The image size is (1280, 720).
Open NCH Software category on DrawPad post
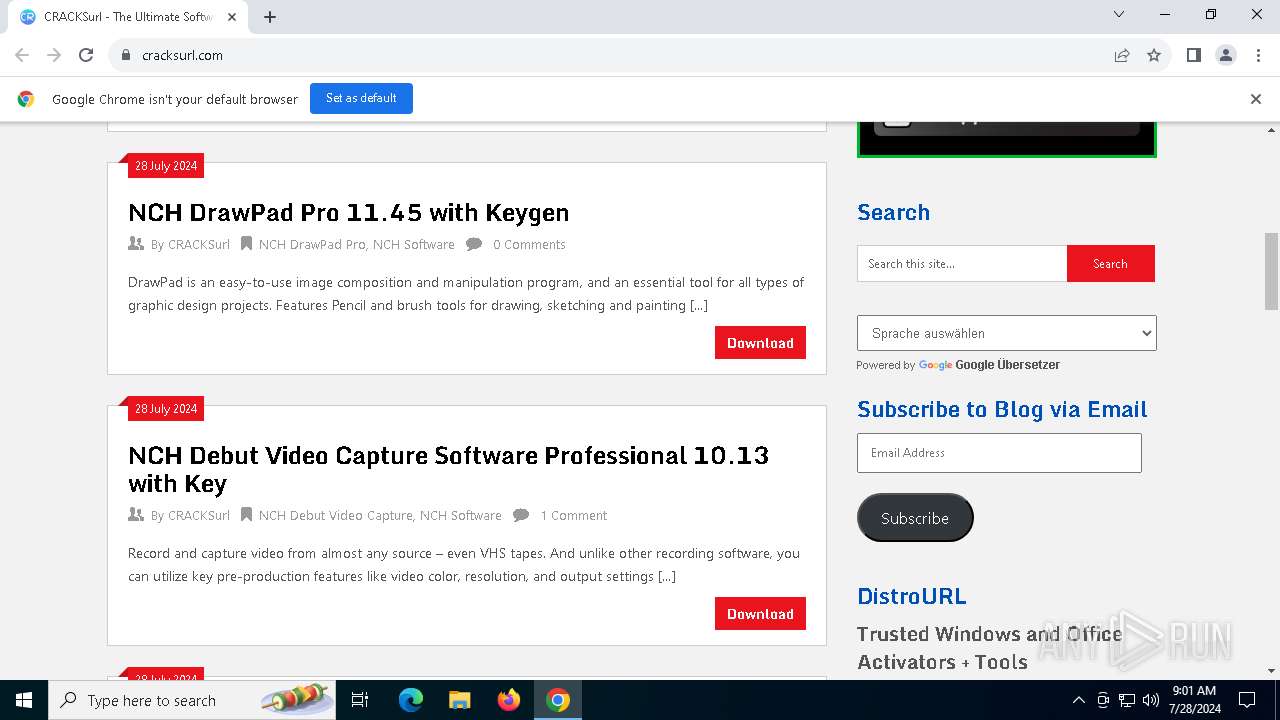click(413, 244)
